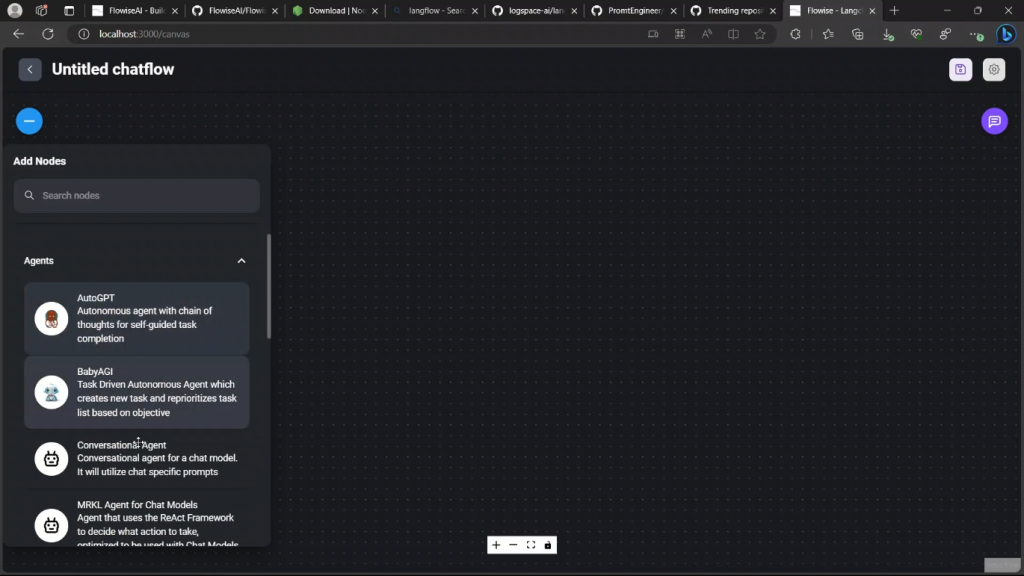1024x576 pixels.
Task: Close the Trending repositories tab
Action: pos(773,10)
